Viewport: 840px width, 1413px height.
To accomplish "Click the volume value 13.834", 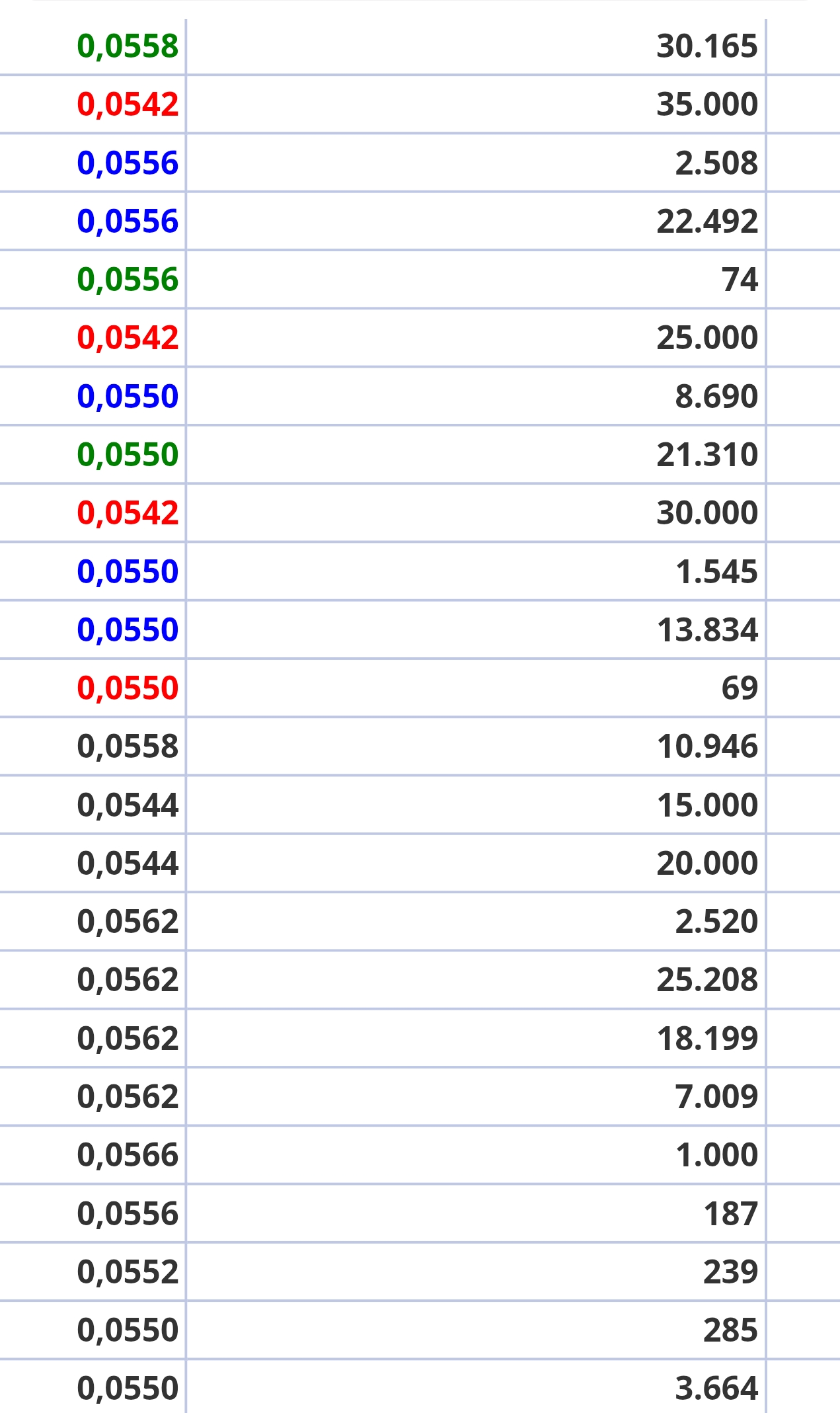I will coord(706,630).
